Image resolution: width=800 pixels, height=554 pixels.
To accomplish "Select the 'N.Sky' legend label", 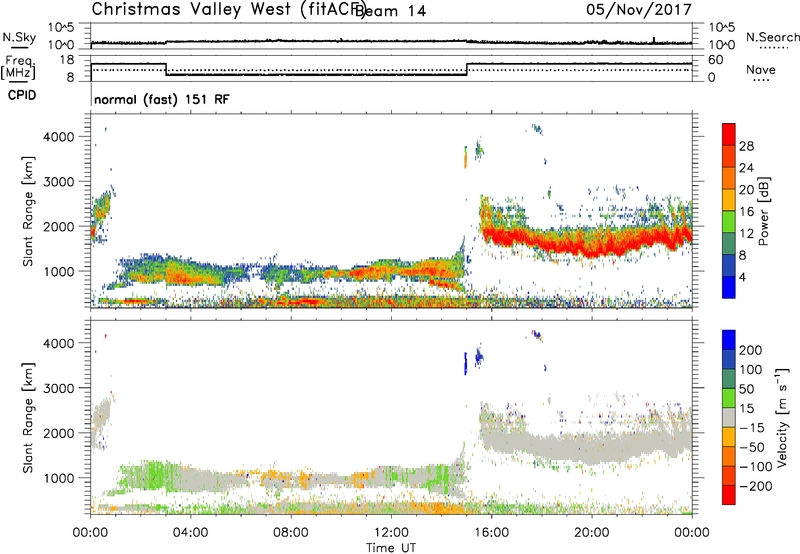I will (19, 37).
